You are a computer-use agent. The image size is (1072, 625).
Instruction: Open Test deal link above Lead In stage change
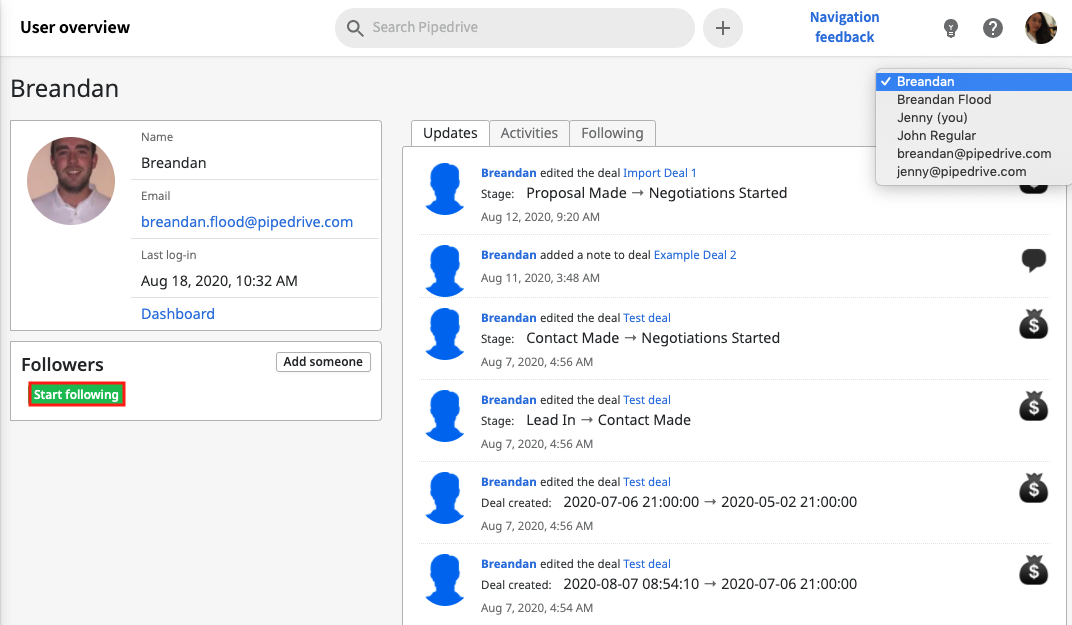pos(647,400)
